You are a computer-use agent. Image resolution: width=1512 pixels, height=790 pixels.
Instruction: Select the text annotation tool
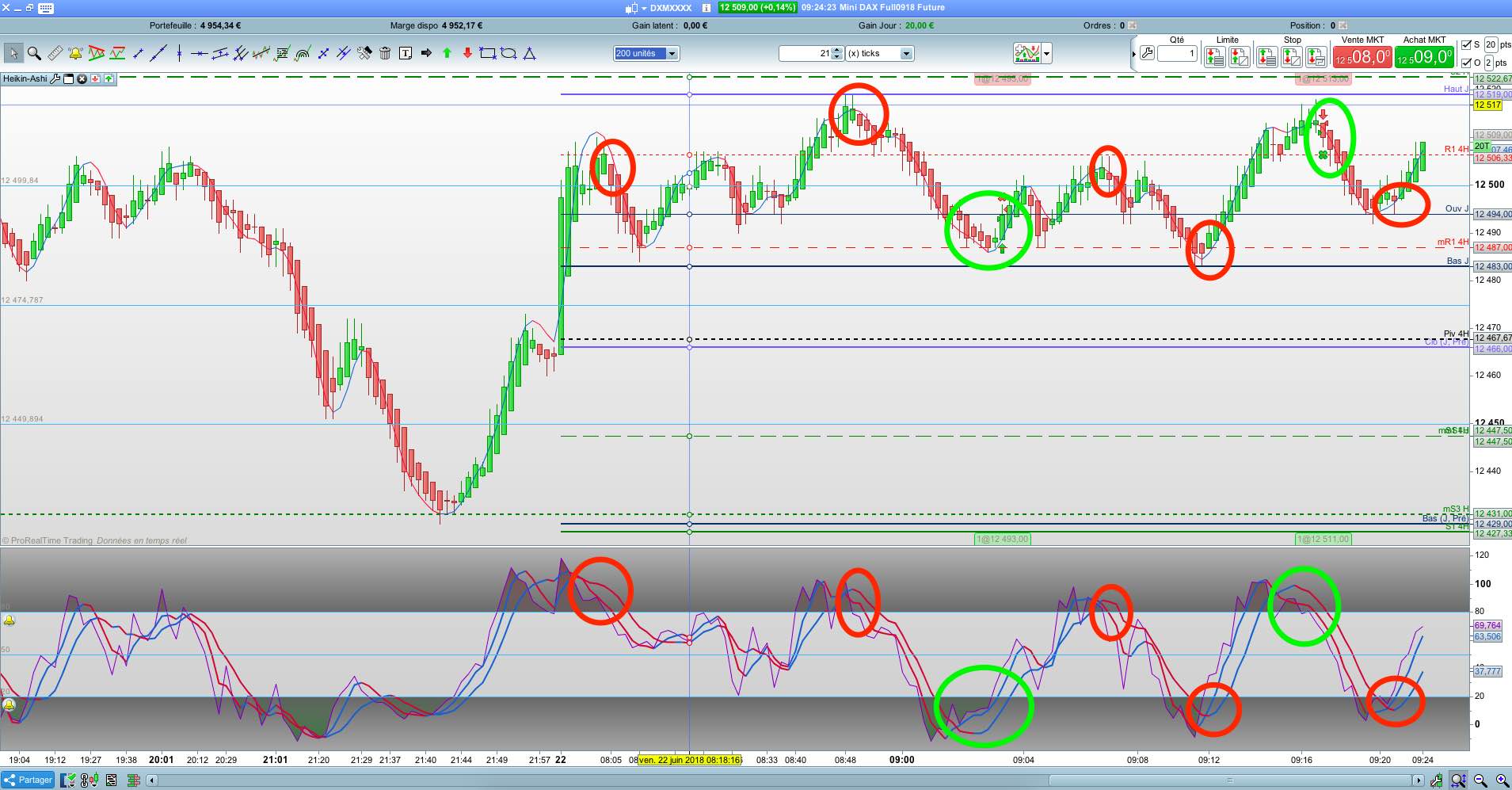pos(406,53)
